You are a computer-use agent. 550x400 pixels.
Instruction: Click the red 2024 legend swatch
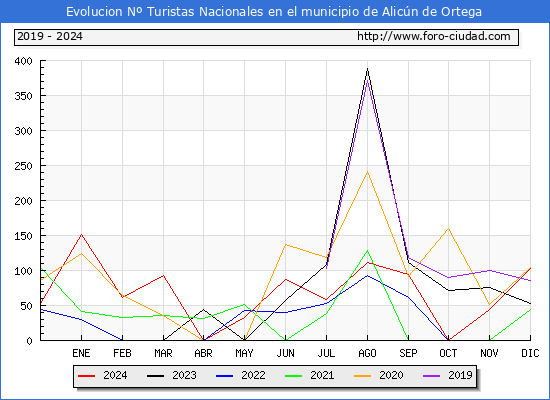click(86, 376)
